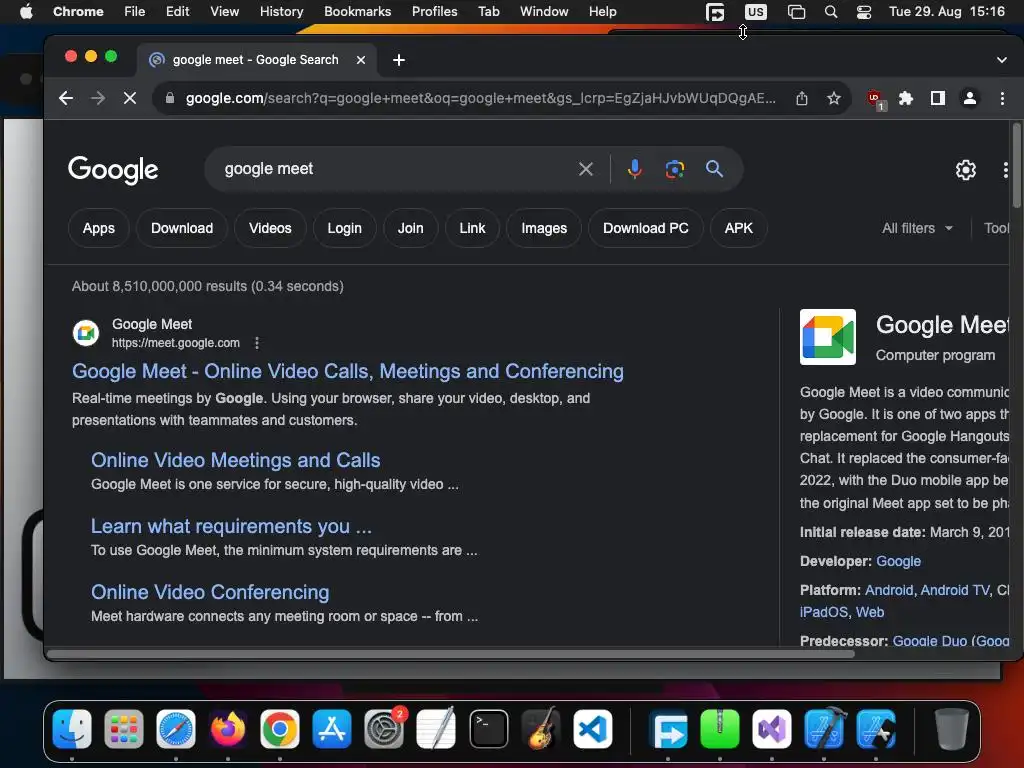Open the iPadOS platform link
Viewport: 1024px width, 768px height.
tap(824, 613)
